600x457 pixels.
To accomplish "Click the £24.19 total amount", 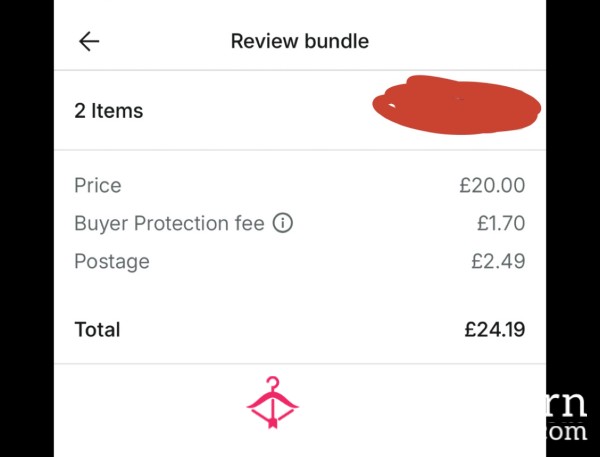I will 495,330.
